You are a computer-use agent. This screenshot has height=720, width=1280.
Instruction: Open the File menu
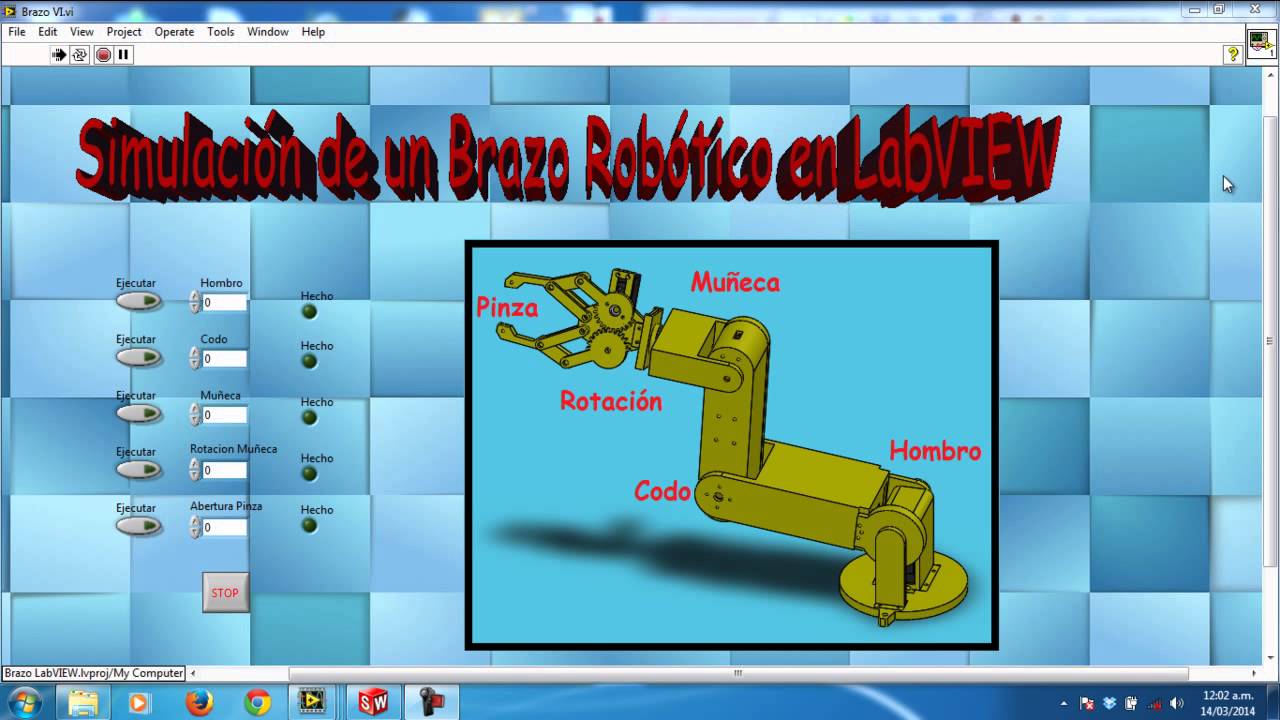coord(17,32)
